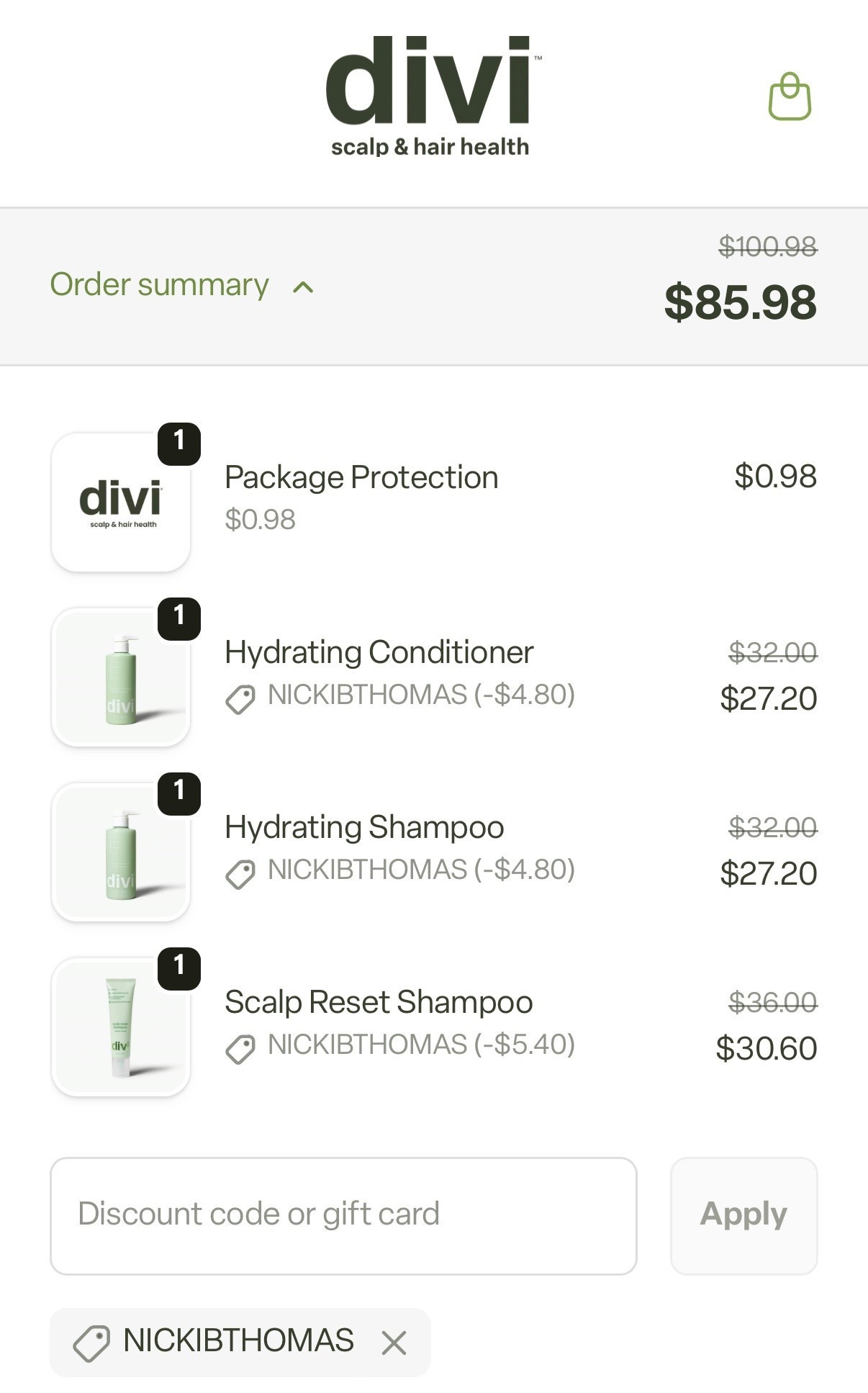Click the Scalp Reset Shampoo product image
This screenshot has width=868, height=1393.
(119, 1027)
